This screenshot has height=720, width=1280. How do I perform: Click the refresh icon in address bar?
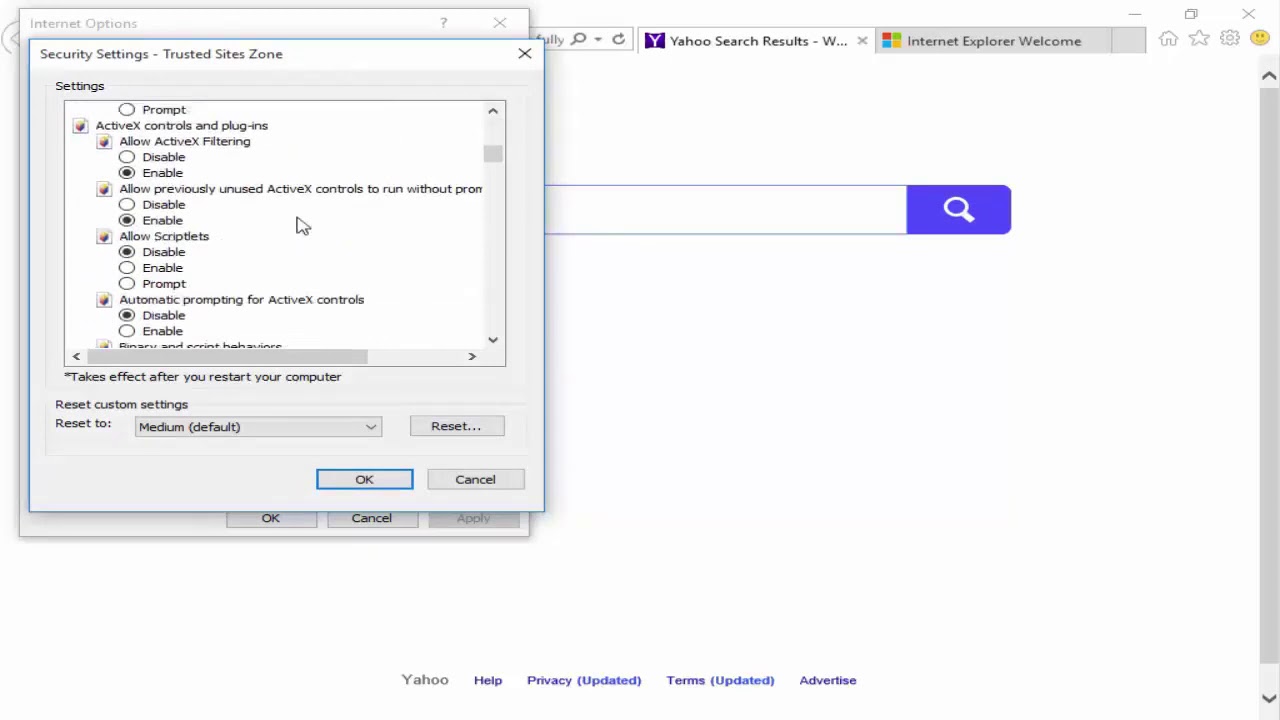point(619,39)
